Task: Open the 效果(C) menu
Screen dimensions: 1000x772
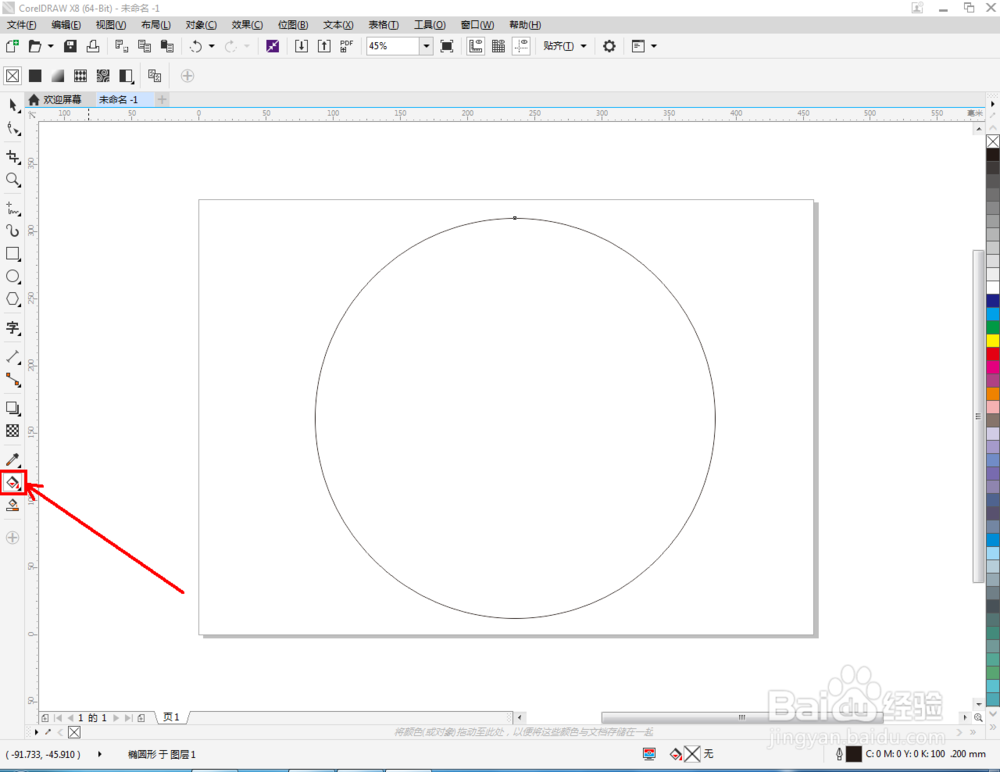Action: point(247,25)
